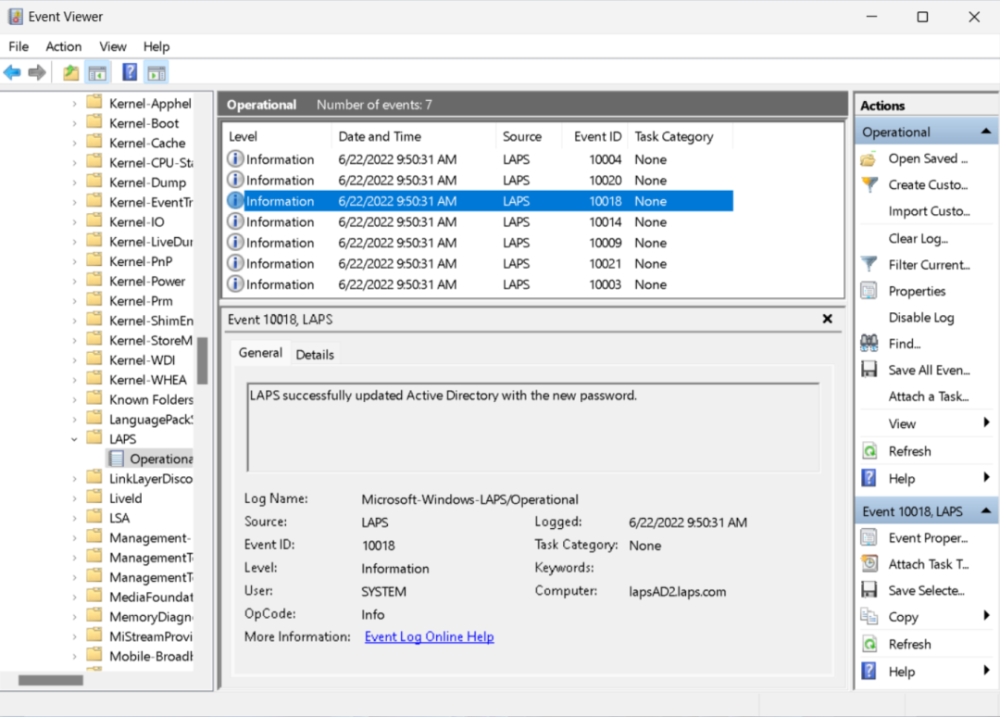Click Clear Log in the Actions pane
Viewport: 1000px width, 717px height.
point(917,238)
